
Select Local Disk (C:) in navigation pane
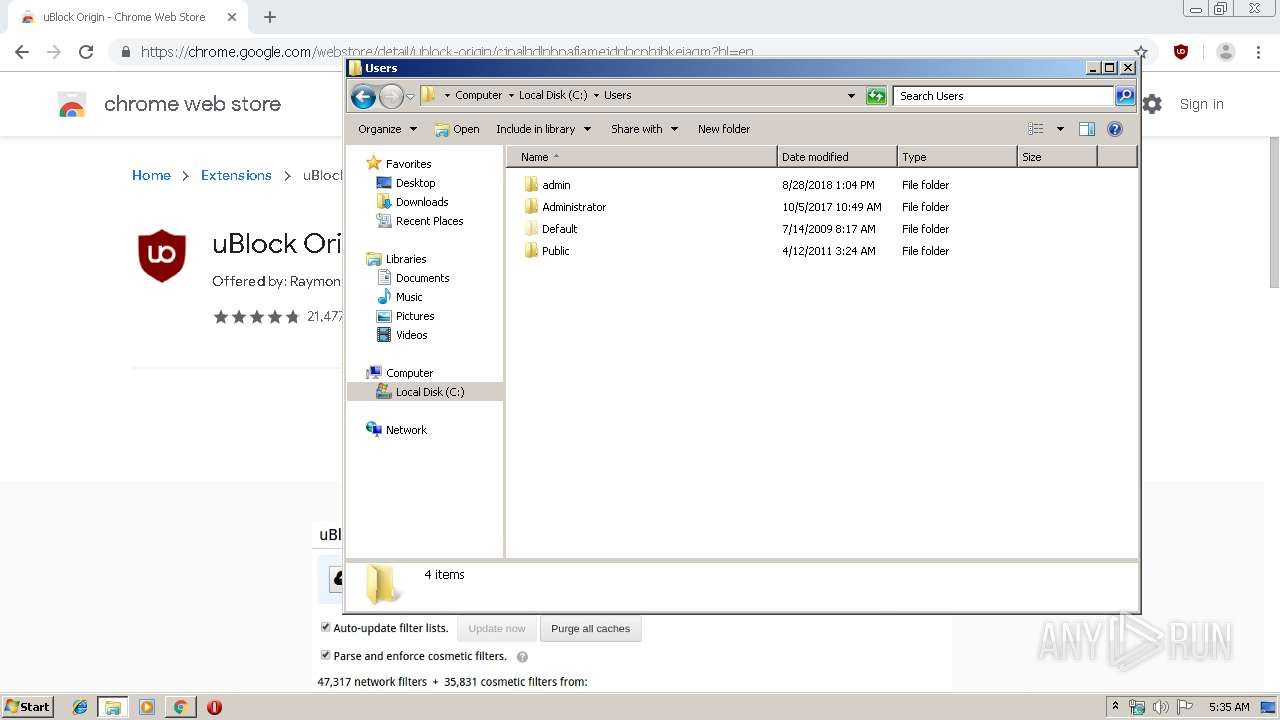click(x=425, y=392)
